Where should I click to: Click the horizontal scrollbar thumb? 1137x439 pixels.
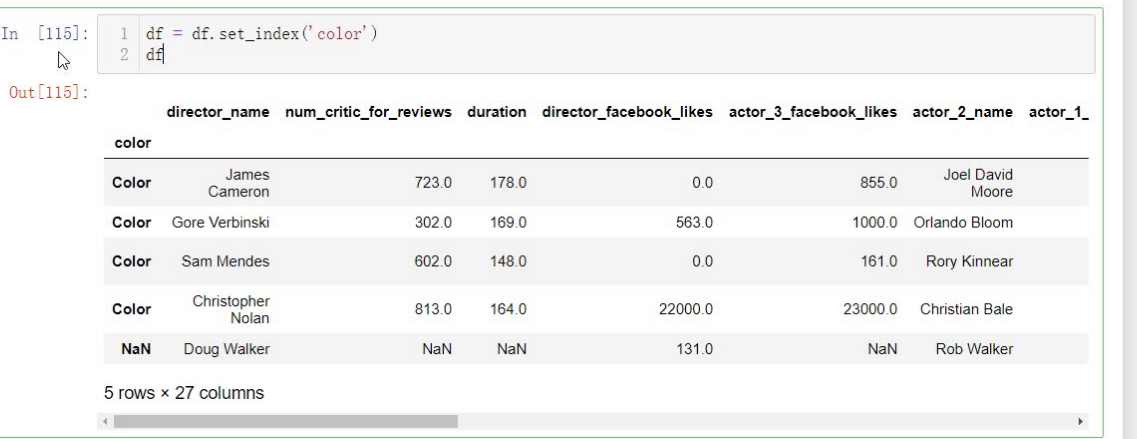pyautogui.click(x=286, y=422)
